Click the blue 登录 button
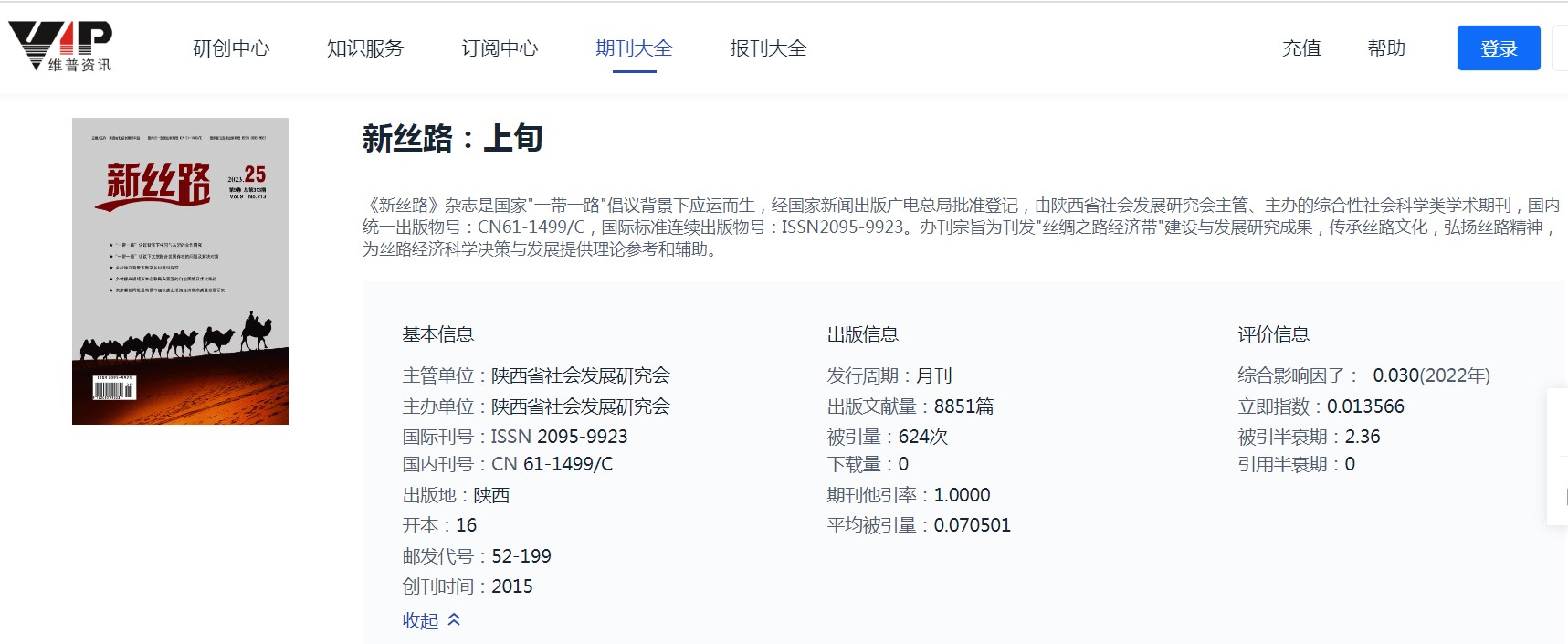 coord(1499,48)
